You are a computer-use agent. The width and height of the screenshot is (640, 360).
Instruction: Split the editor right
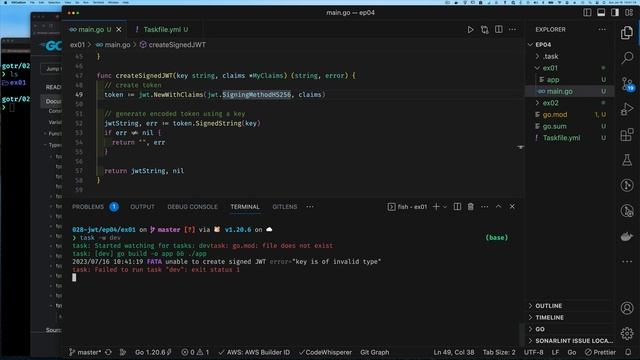[x=499, y=29]
